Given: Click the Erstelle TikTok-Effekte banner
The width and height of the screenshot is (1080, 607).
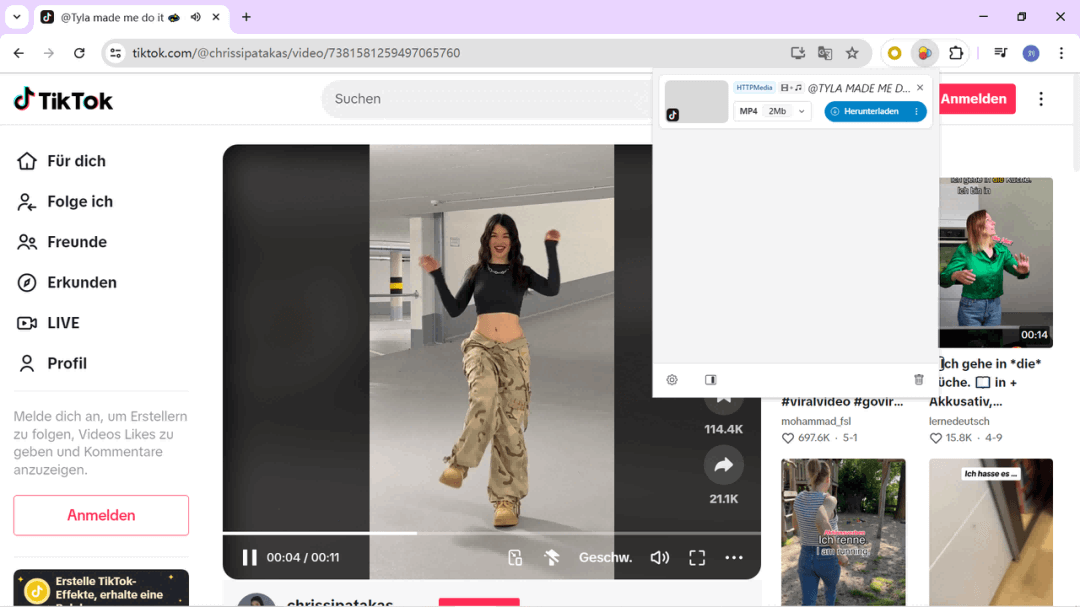Looking at the screenshot, I should (x=101, y=588).
